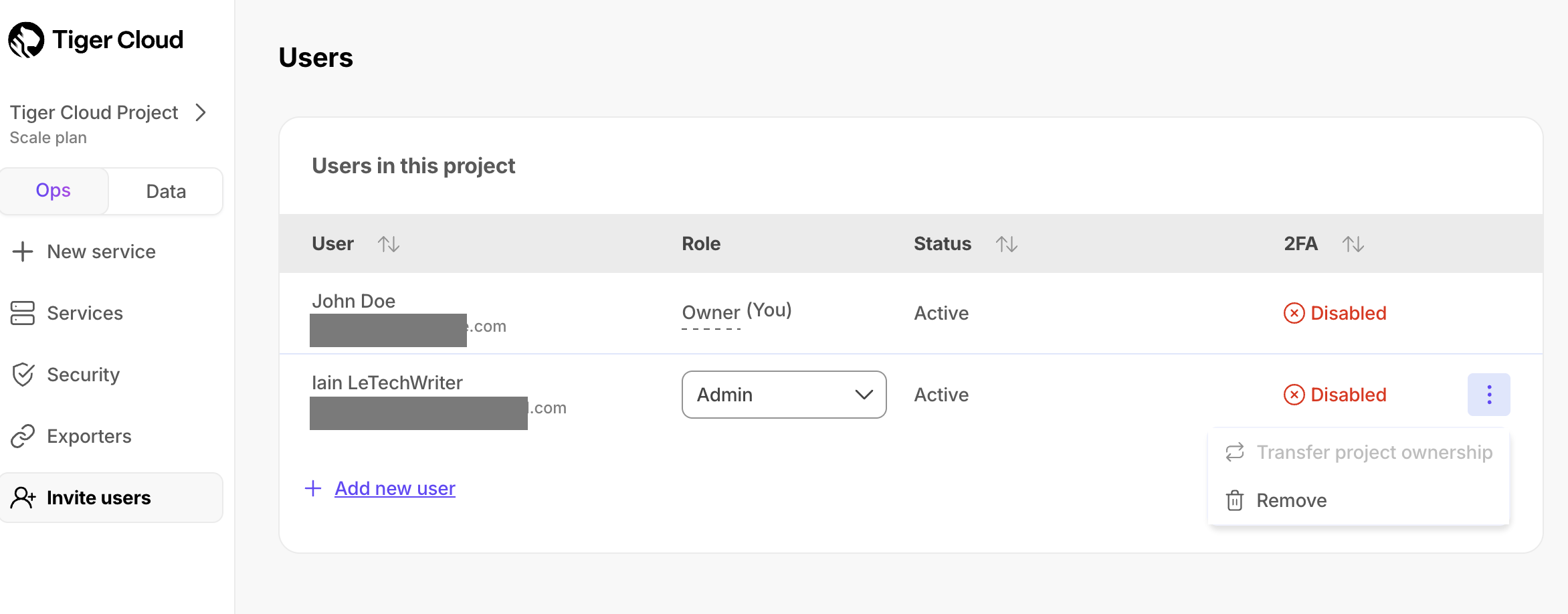Switch to the Data tab
This screenshot has width=1568, height=614.
tap(166, 191)
